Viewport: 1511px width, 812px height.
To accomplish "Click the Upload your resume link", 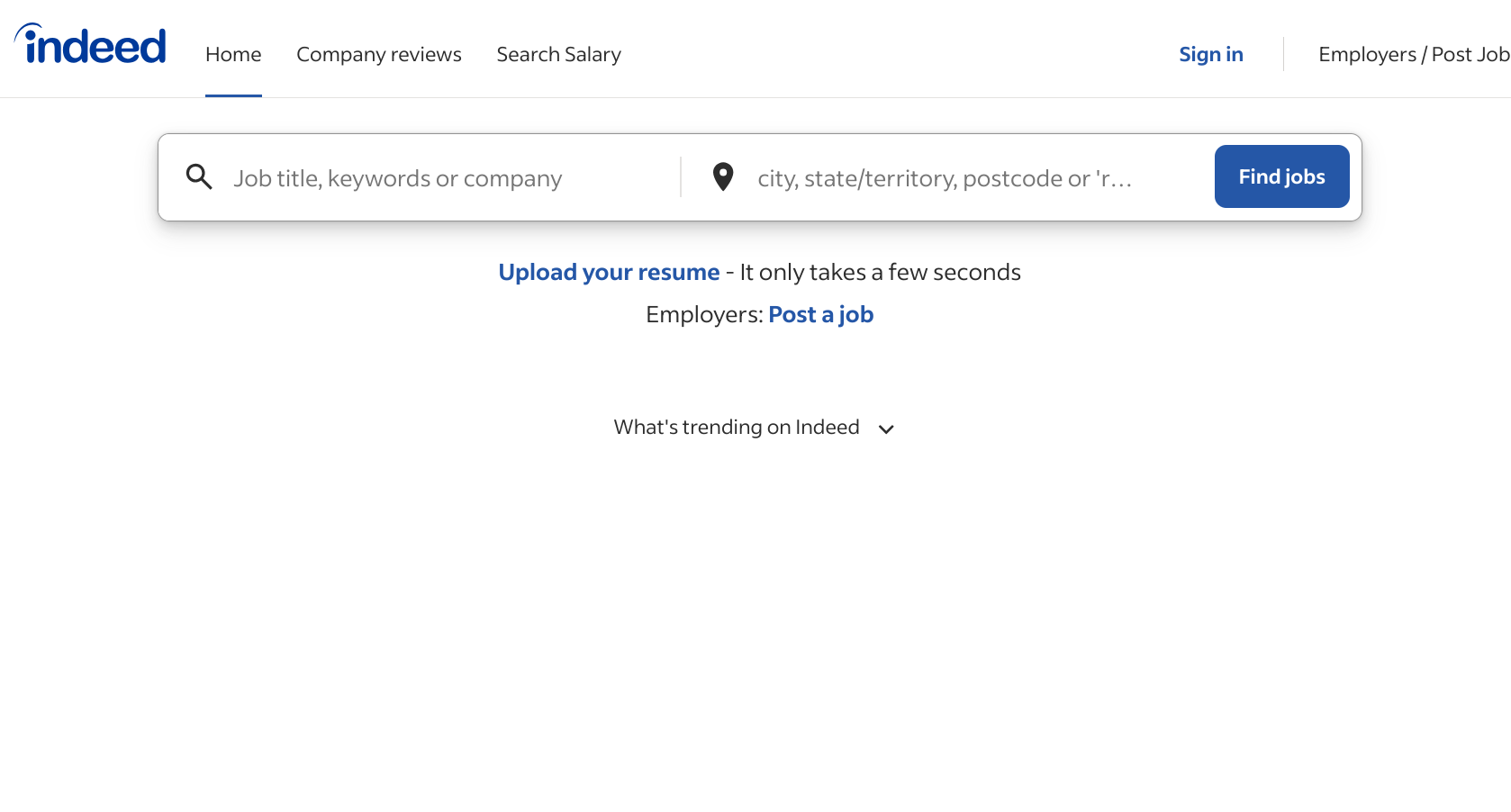I will 609,272.
